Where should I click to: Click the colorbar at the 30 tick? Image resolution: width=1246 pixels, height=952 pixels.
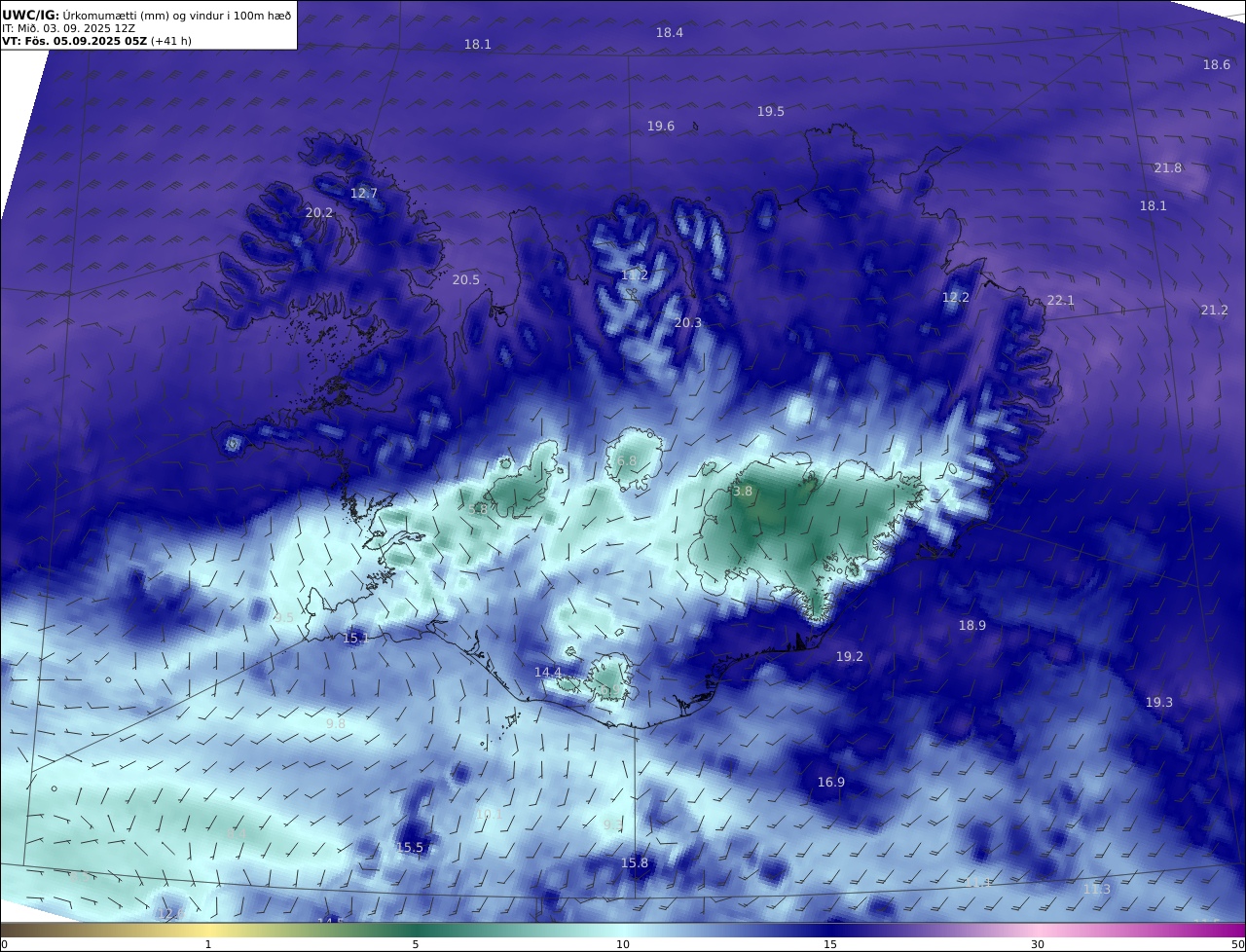1038,944
